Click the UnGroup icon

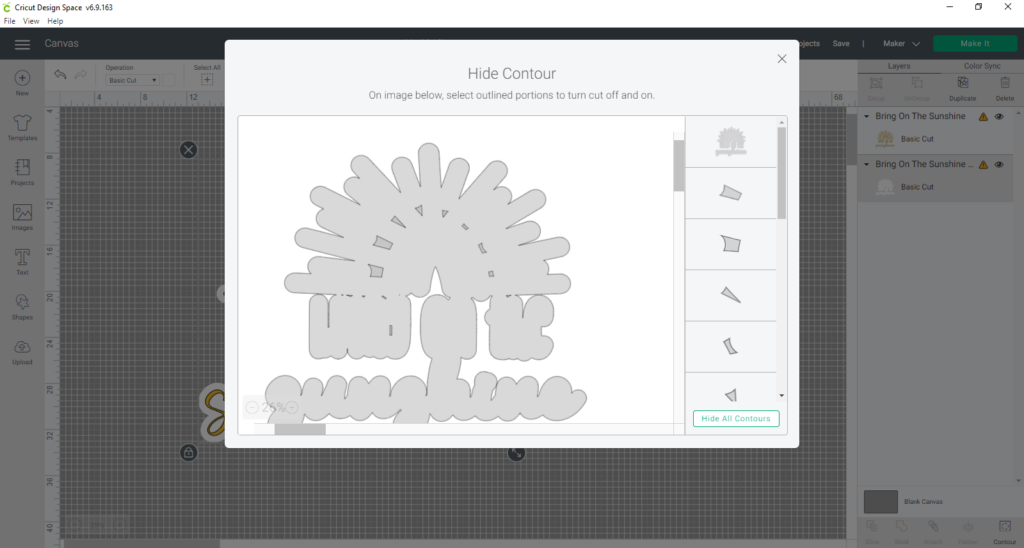(x=917, y=83)
